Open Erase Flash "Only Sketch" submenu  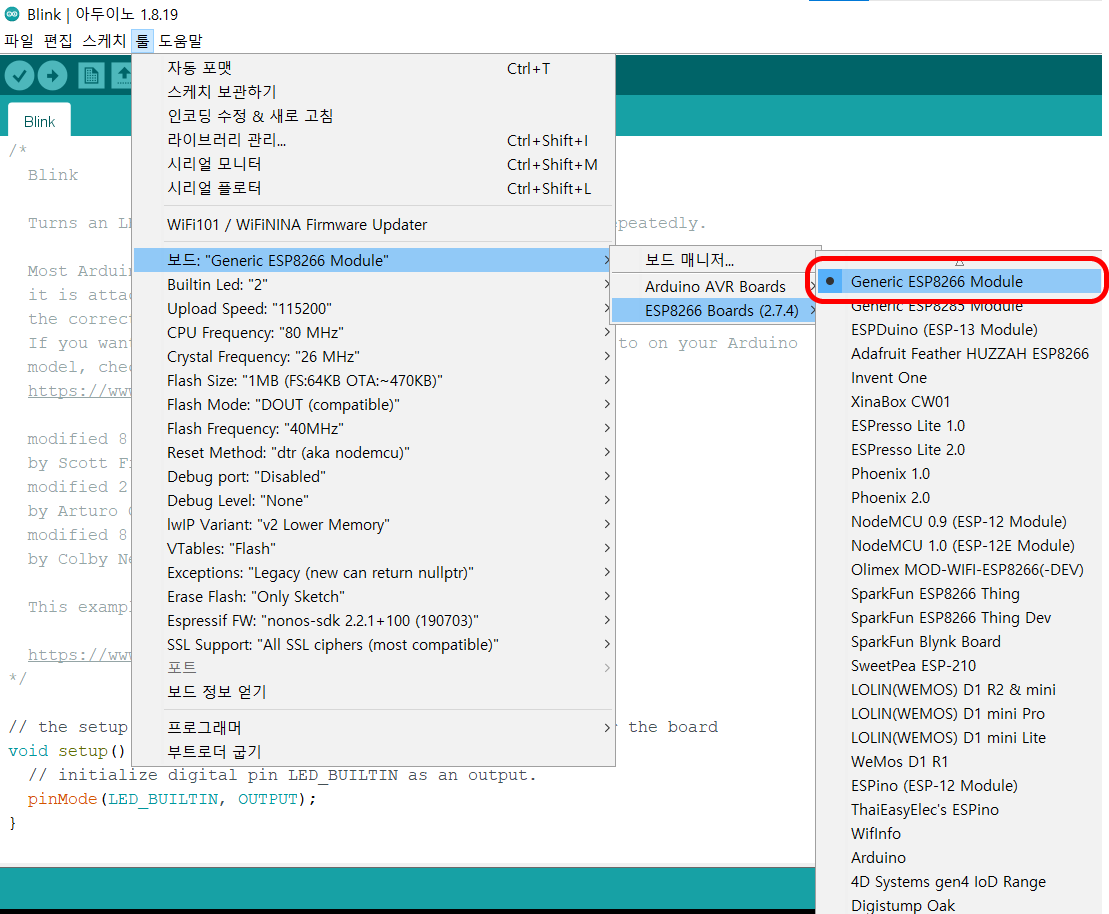pyautogui.click(x=373, y=597)
